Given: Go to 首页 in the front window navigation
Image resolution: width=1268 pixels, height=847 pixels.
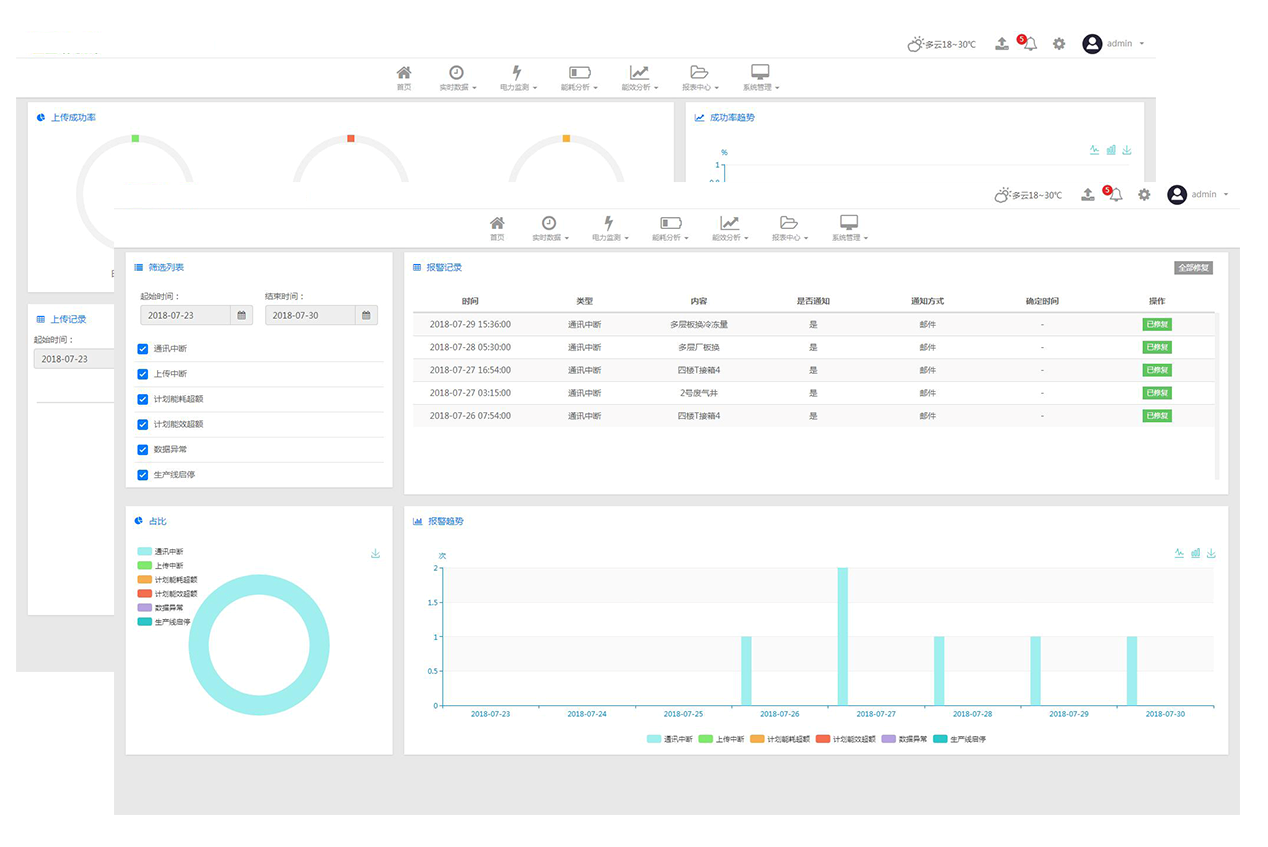Looking at the screenshot, I should point(497,228).
